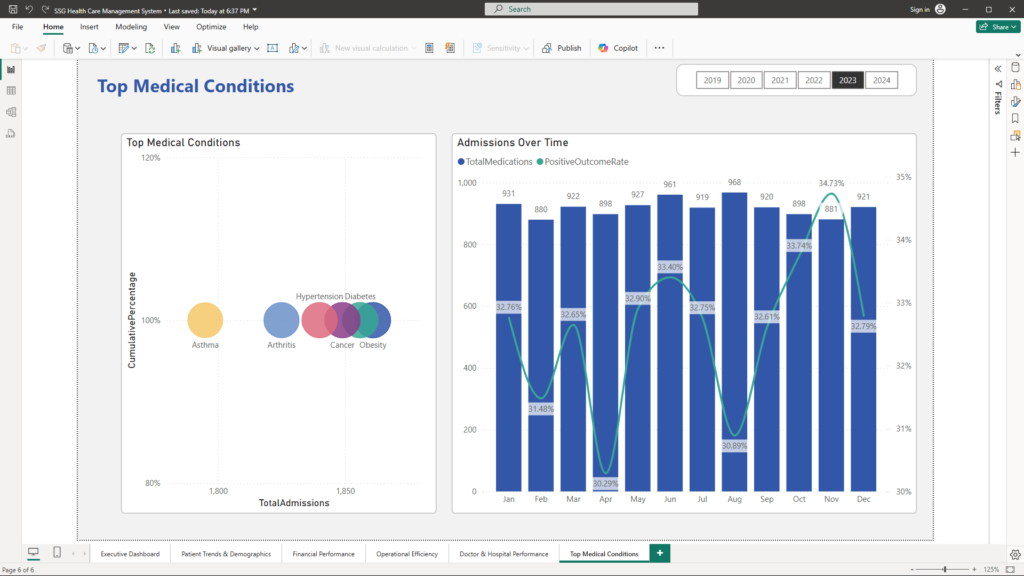This screenshot has width=1024, height=576.
Task: Click the zoom slider in status bar
Action: 947,569
